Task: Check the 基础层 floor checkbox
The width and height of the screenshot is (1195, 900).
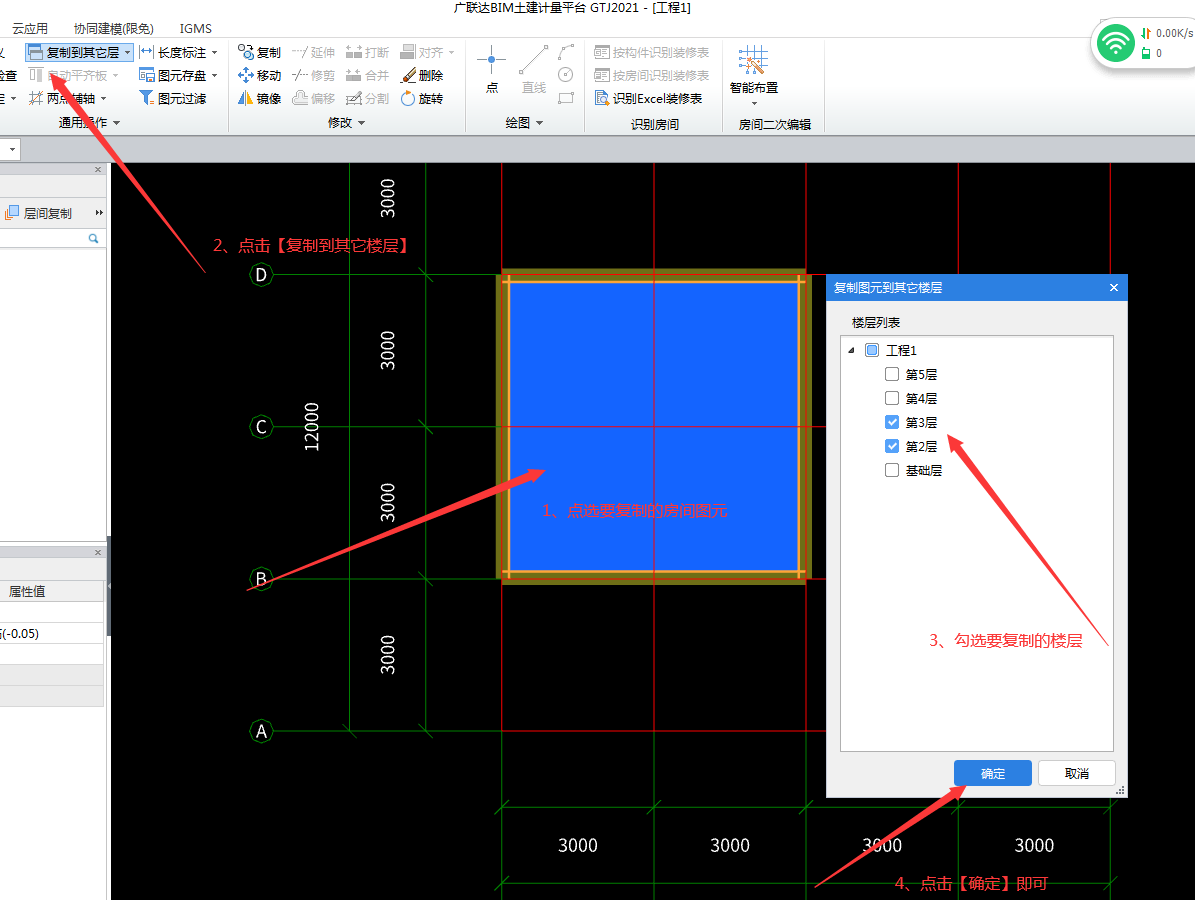Action: tap(892, 470)
